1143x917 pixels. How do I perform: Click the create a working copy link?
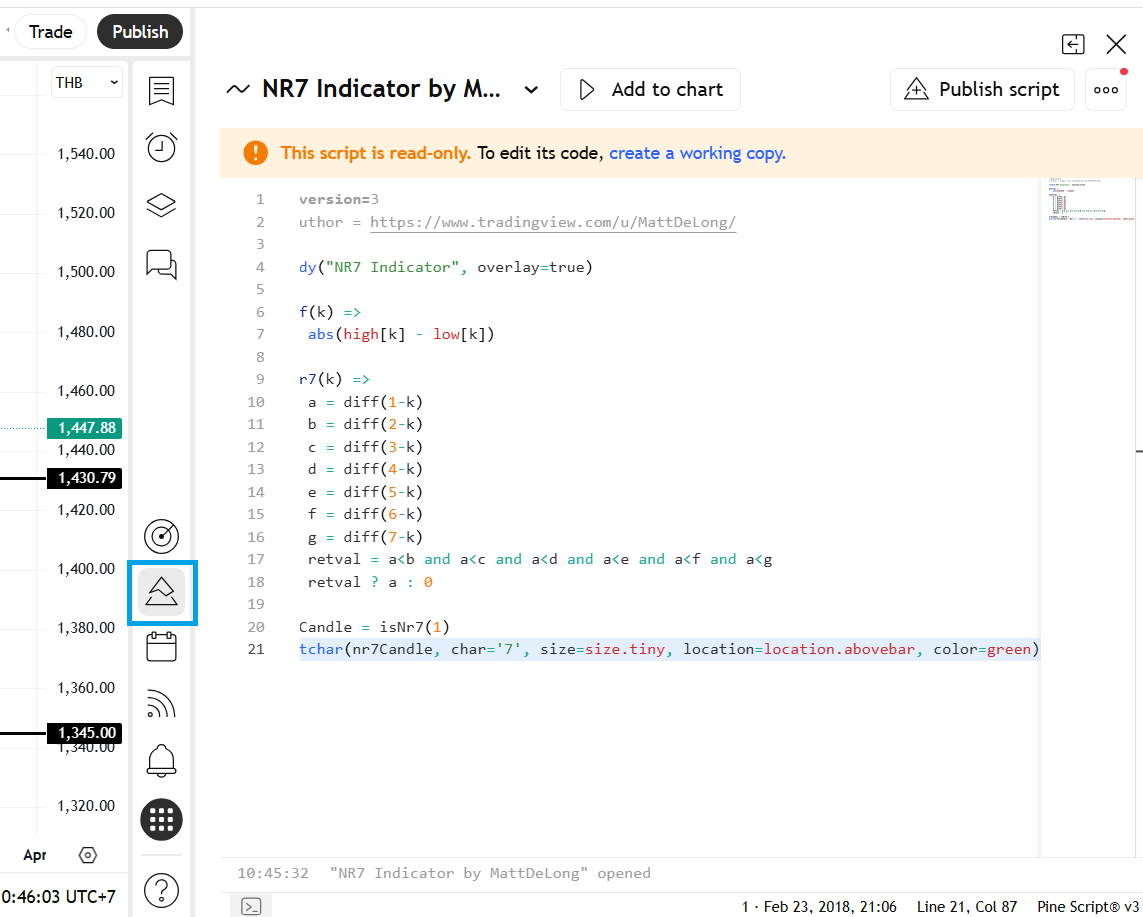point(697,153)
